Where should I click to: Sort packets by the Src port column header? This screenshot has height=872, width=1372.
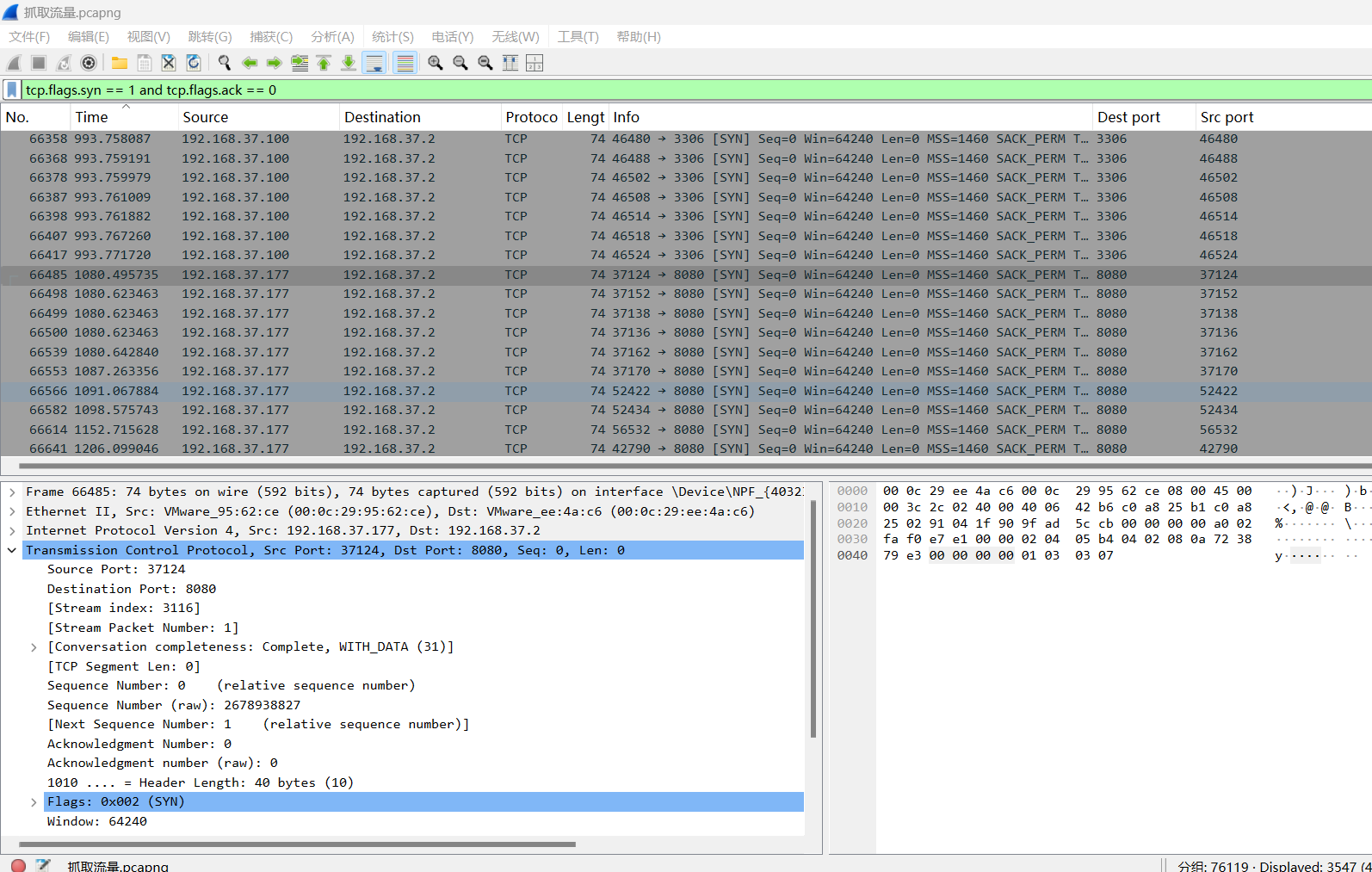point(1283,117)
